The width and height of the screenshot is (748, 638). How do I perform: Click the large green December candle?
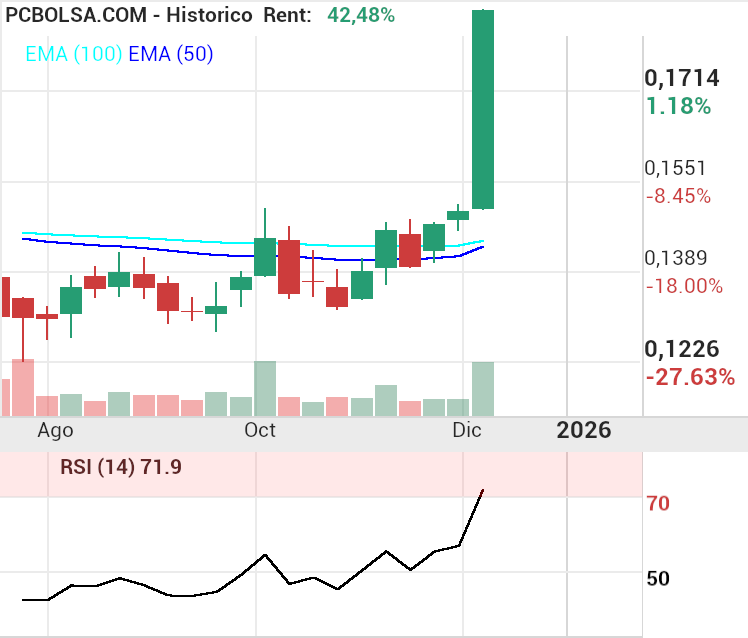(483, 110)
